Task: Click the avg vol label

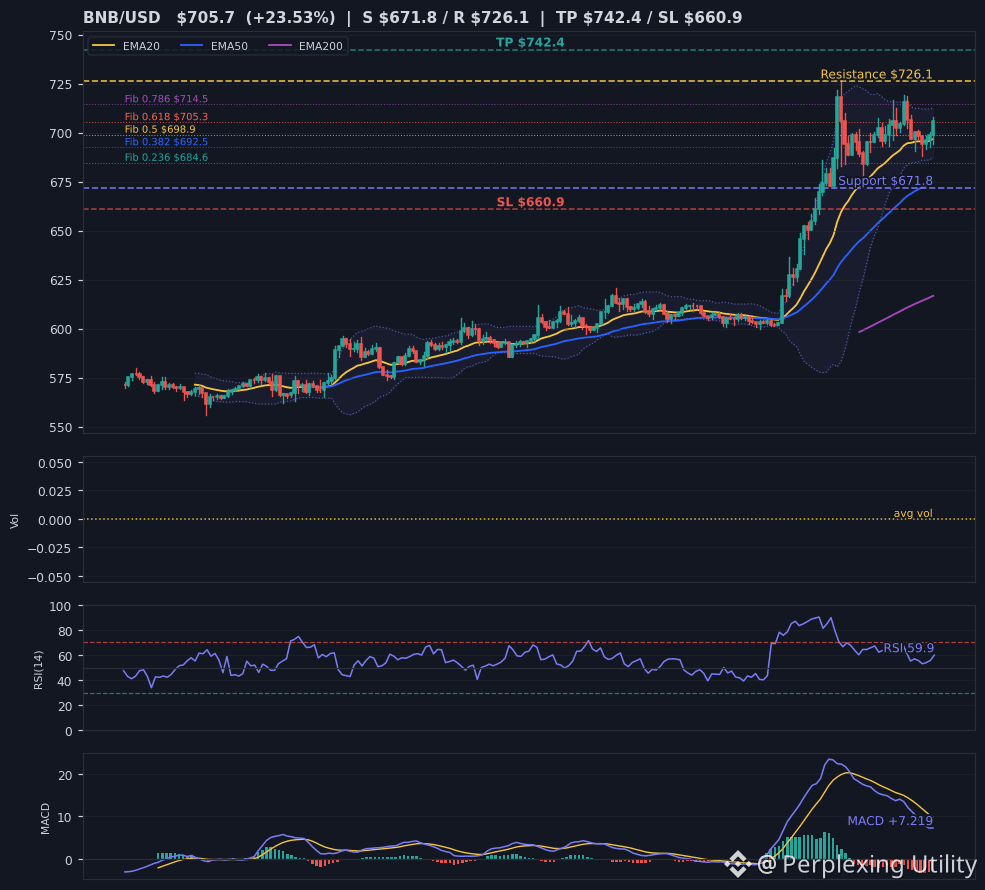Action: click(x=913, y=513)
